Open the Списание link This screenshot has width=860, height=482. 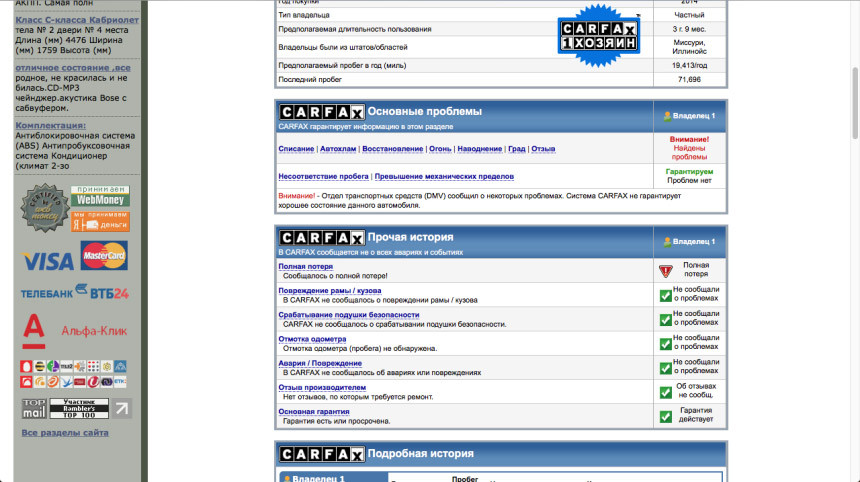tap(296, 149)
